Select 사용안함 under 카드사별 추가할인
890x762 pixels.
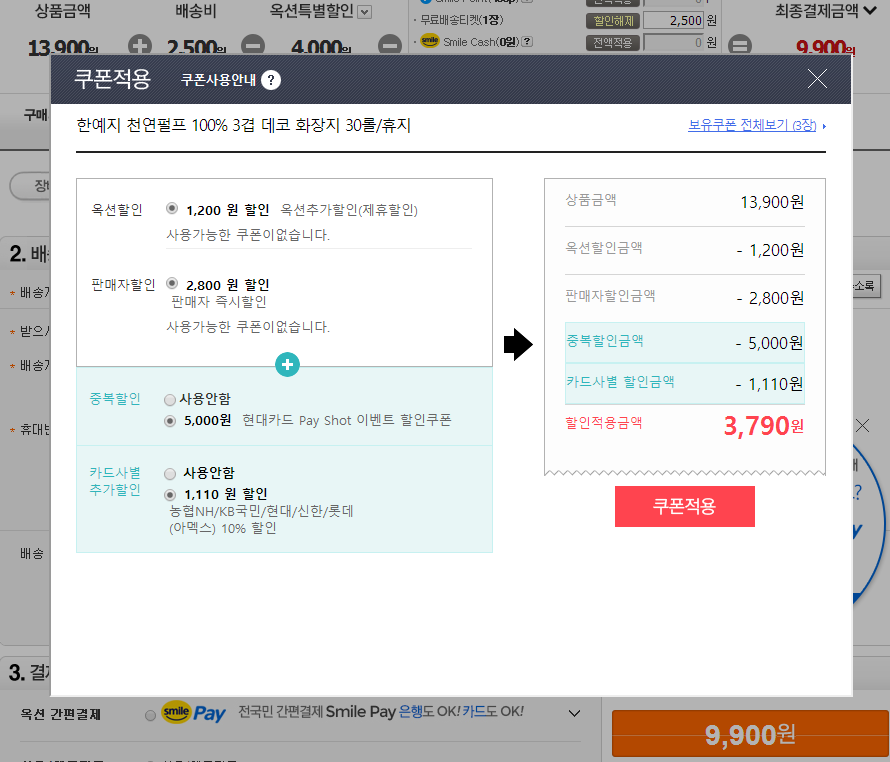coord(170,473)
